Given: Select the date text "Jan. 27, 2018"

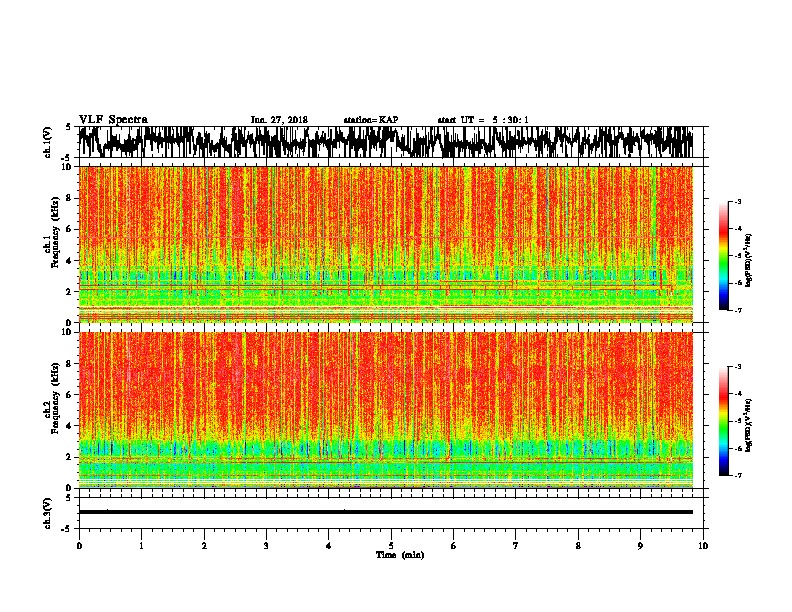Looking at the screenshot, I should pyautogui.click(x=279, y=120).
